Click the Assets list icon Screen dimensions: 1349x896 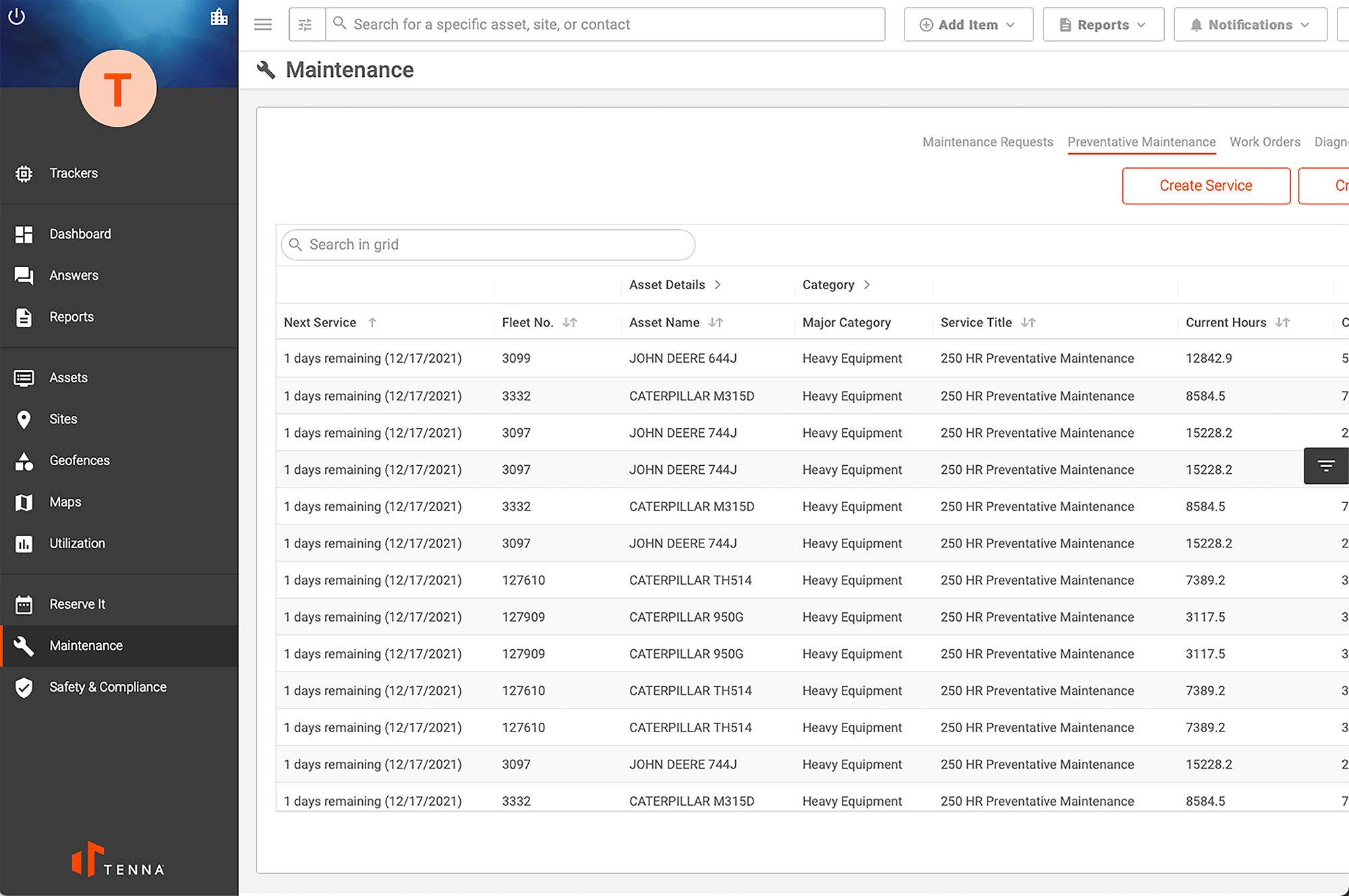24,378
